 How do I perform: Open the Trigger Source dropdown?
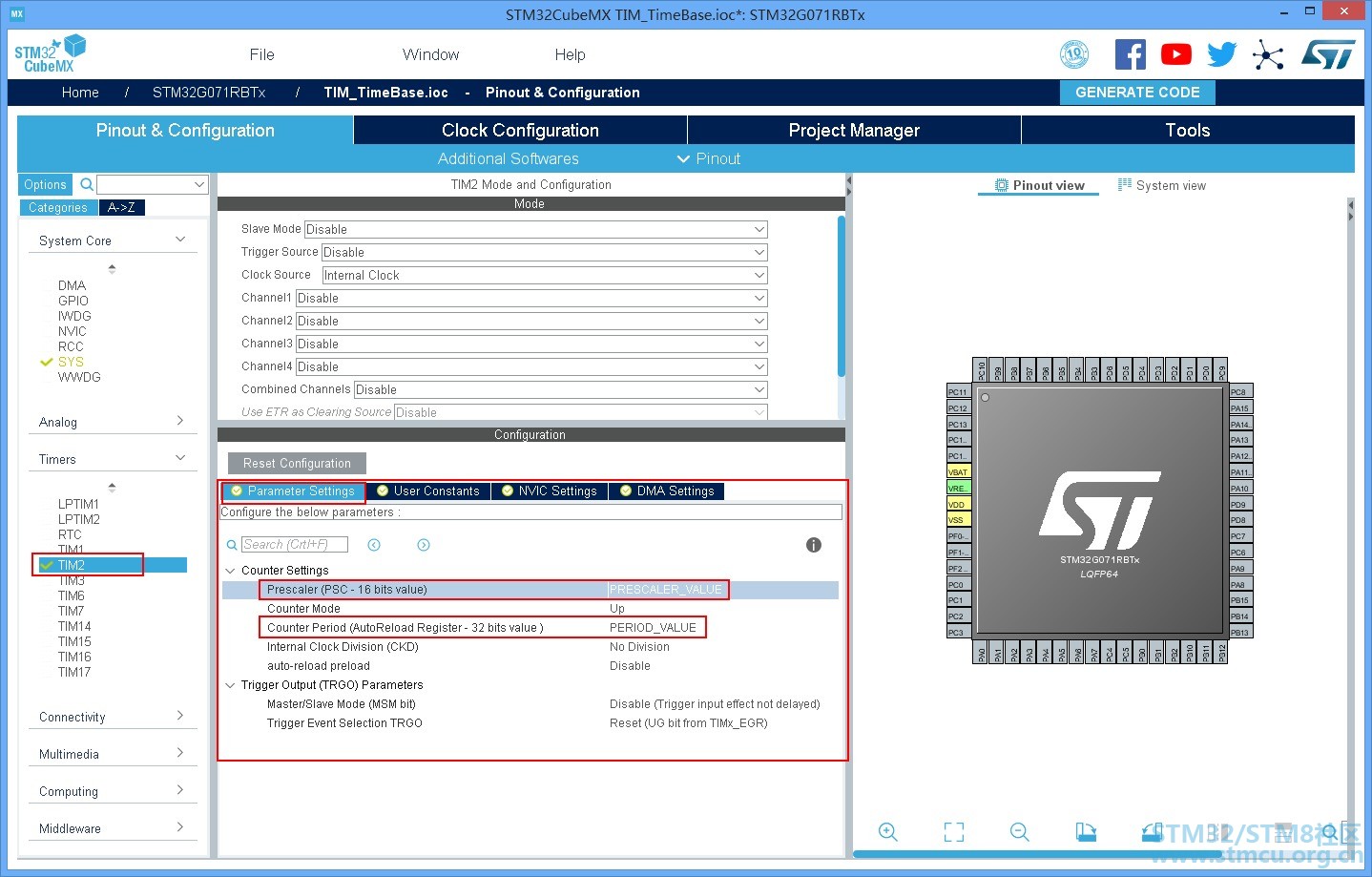[544, 252]
